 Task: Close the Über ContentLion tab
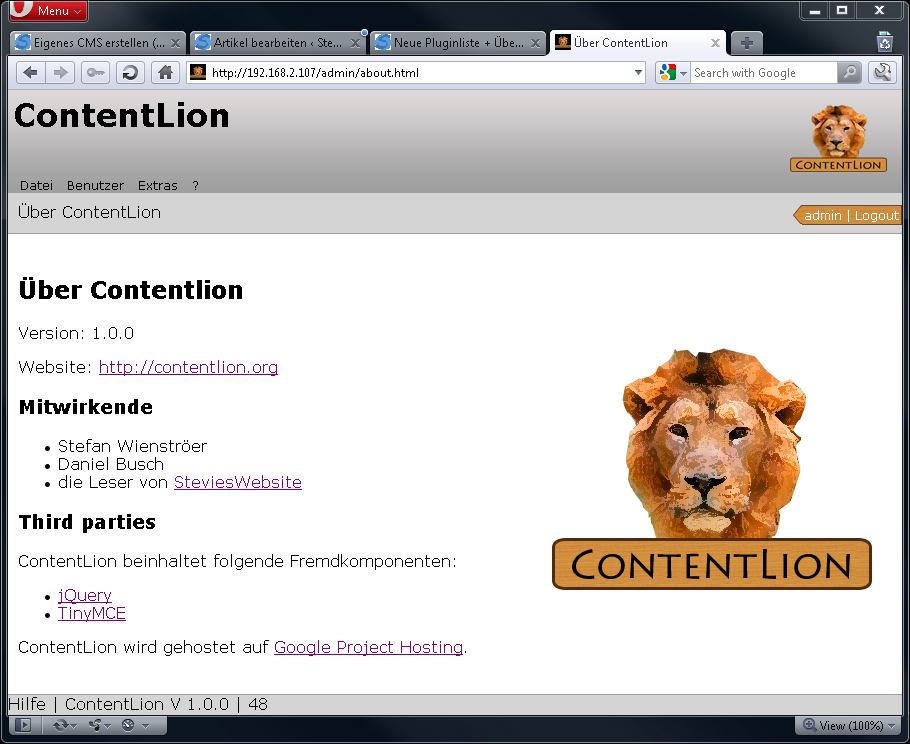coord(715,43)
